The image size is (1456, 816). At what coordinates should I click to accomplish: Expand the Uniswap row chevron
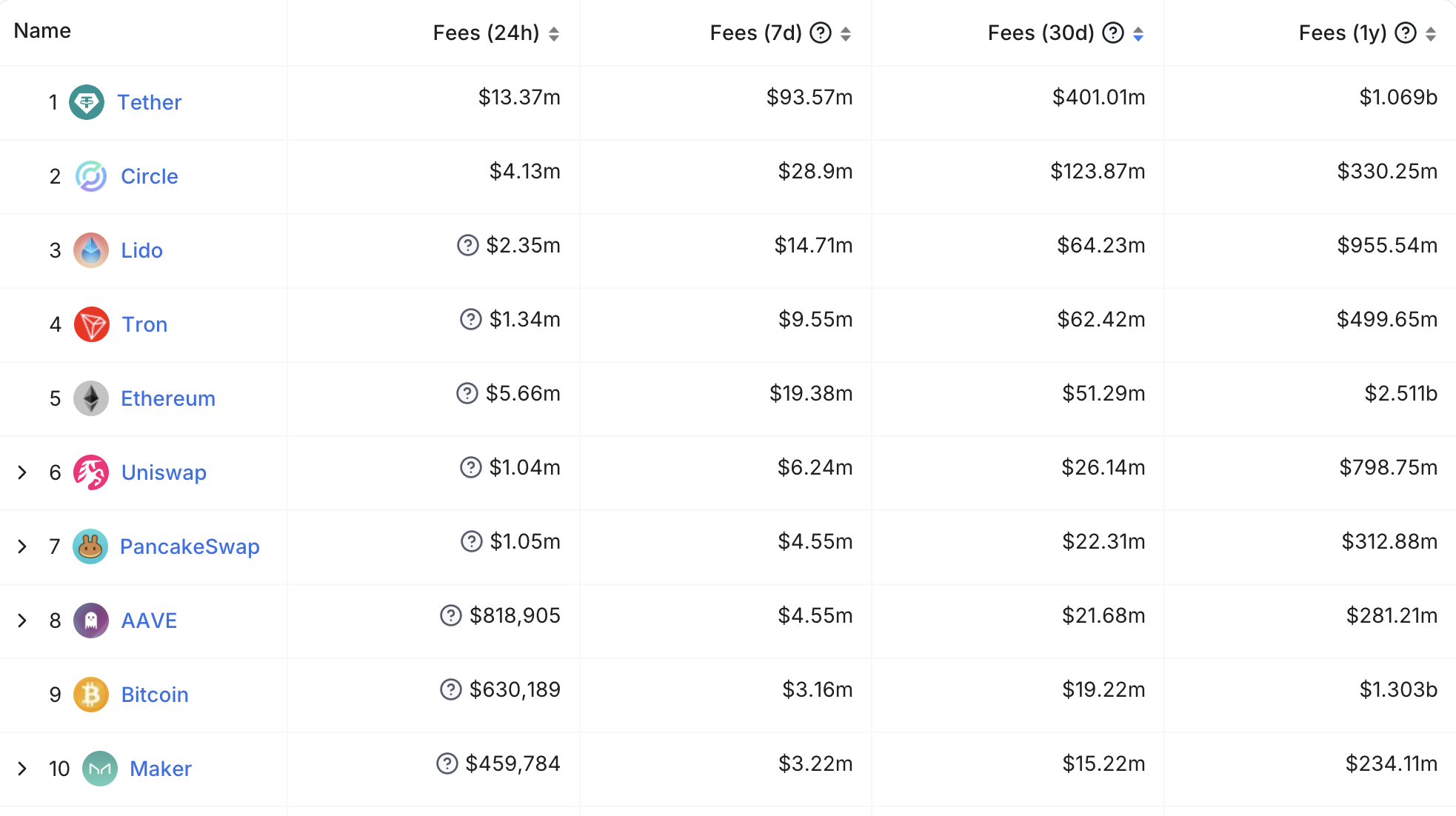tap(22, 472)
